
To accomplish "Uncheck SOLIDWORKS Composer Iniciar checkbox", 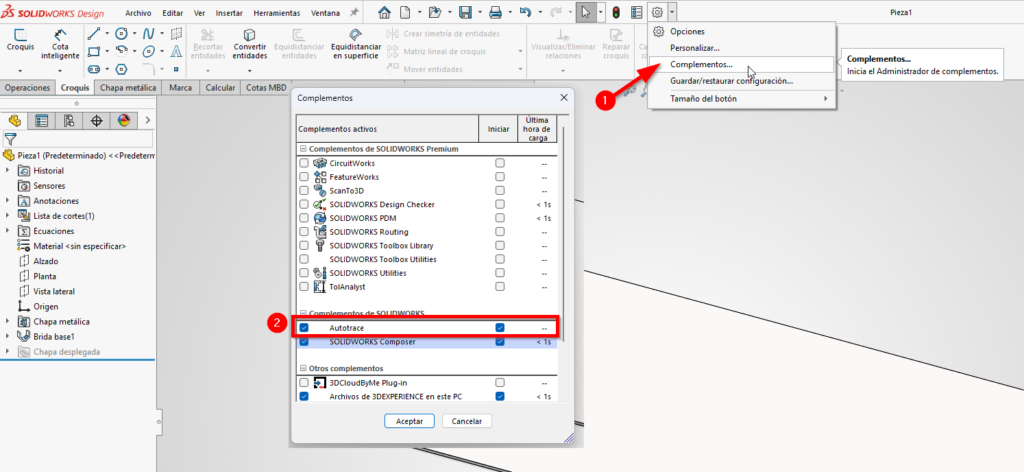I will [x=500, y=341].
